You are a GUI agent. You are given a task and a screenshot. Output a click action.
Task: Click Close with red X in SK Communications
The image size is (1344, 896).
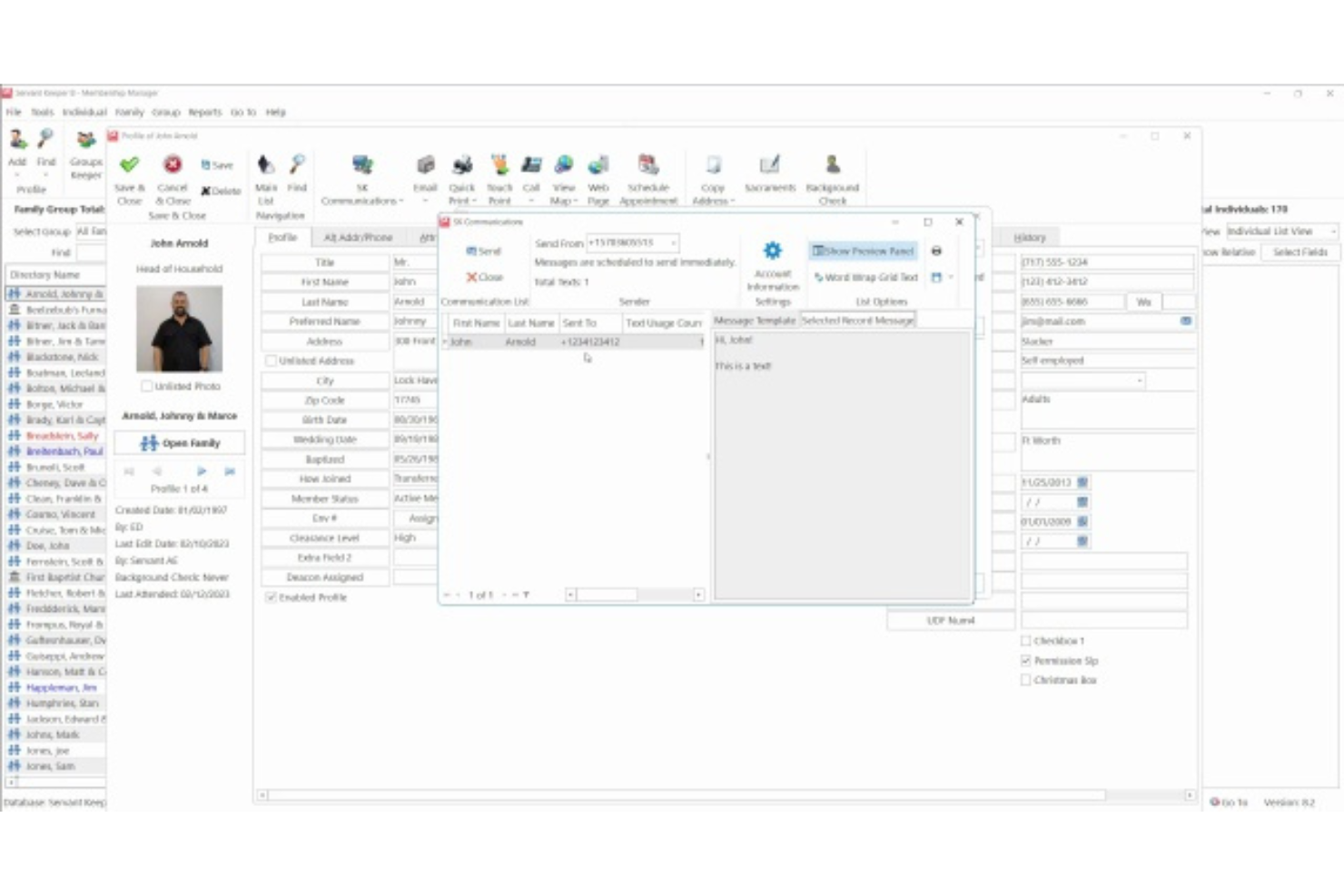click(484, 277)
